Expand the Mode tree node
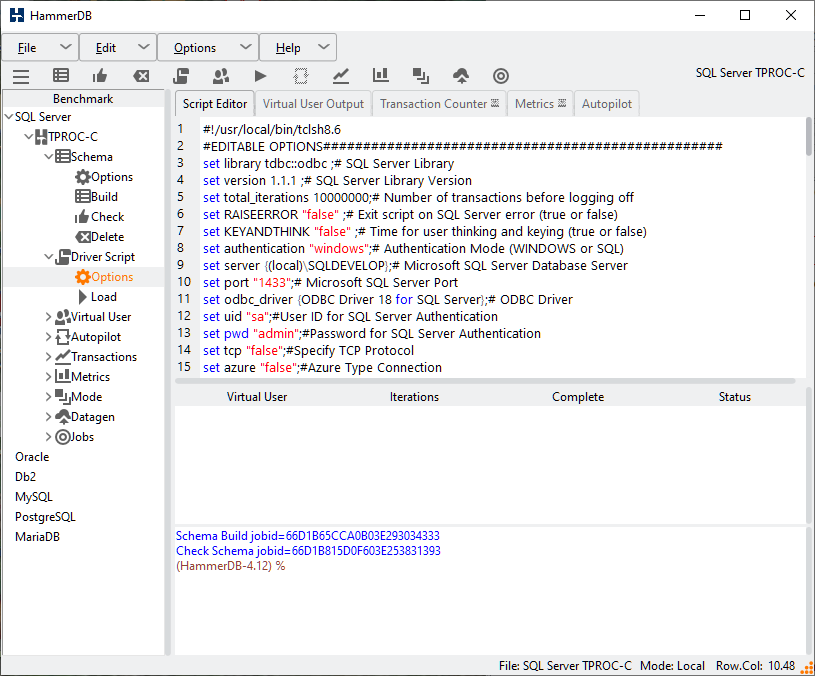815x676 pixels. tap(48, 396)
